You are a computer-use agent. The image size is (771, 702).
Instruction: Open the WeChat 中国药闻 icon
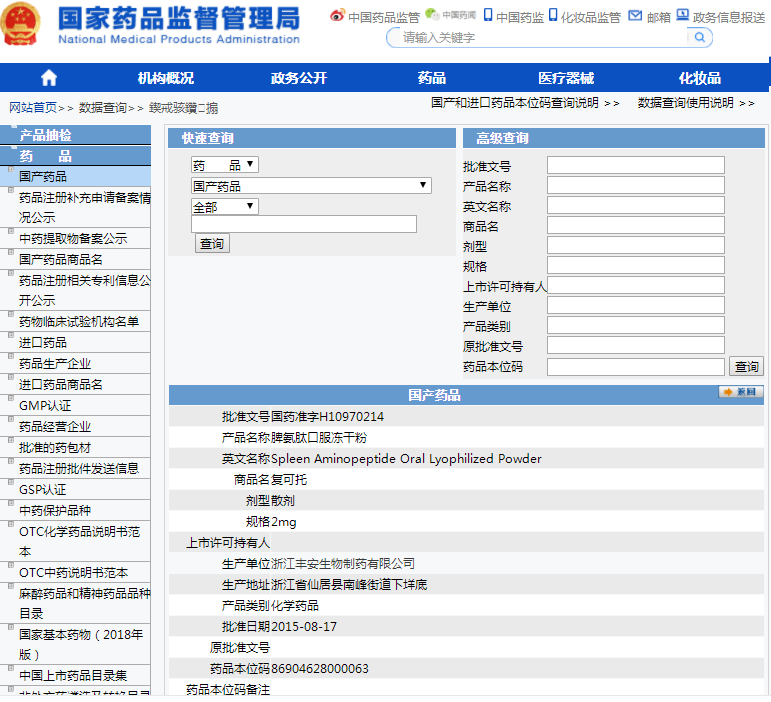[432, 14]
